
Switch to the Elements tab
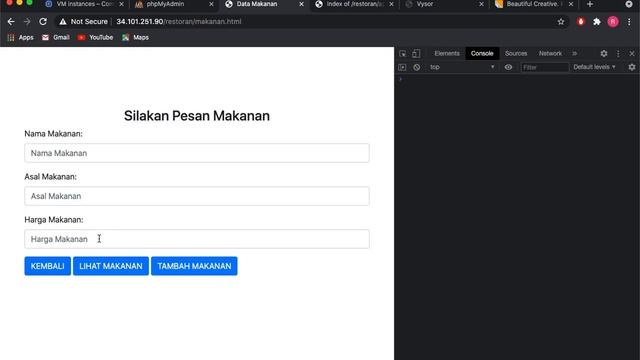pyautogui.click(x=447, y=53)
